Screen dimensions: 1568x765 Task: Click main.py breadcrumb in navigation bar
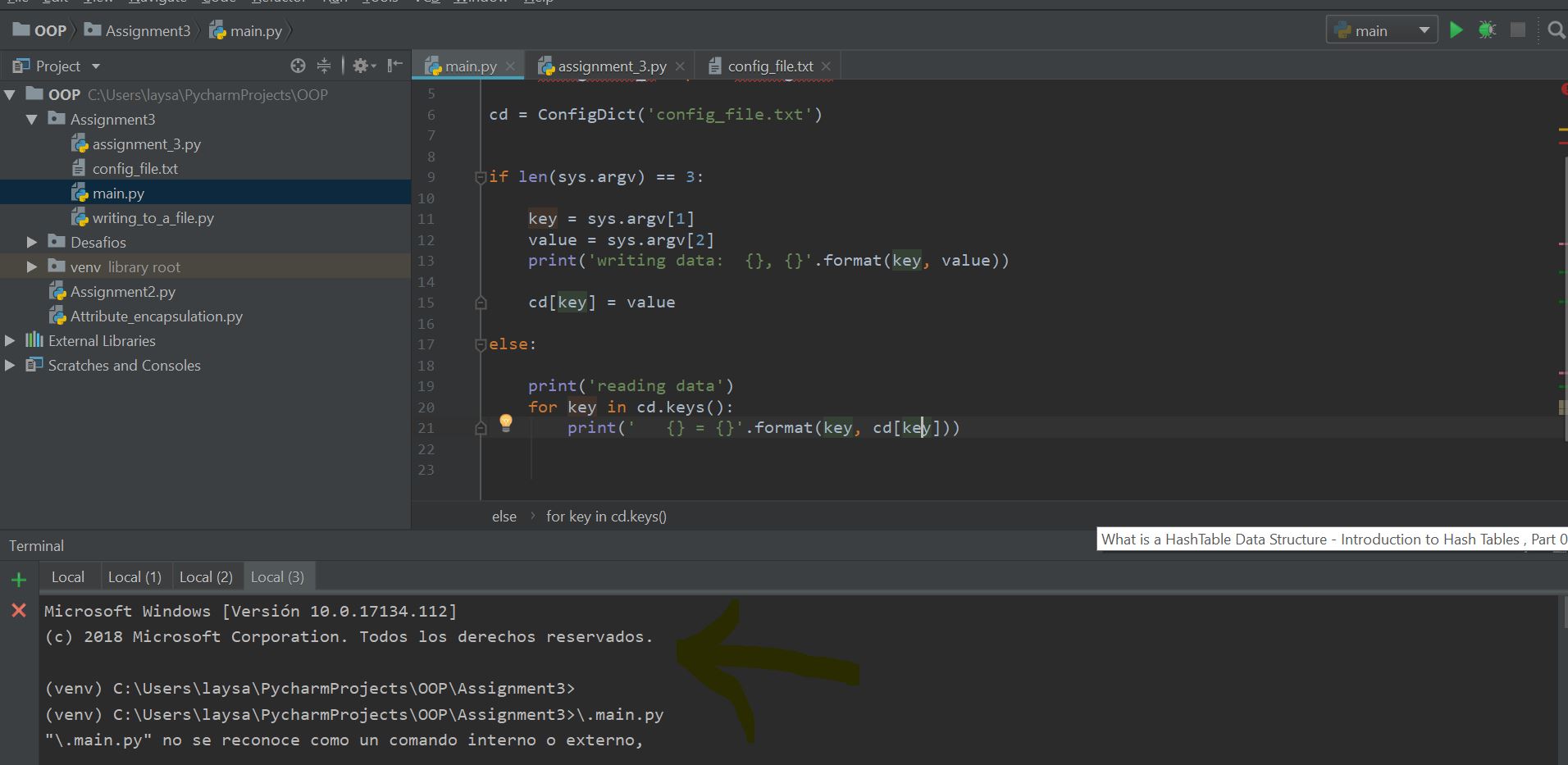[246, 31]
